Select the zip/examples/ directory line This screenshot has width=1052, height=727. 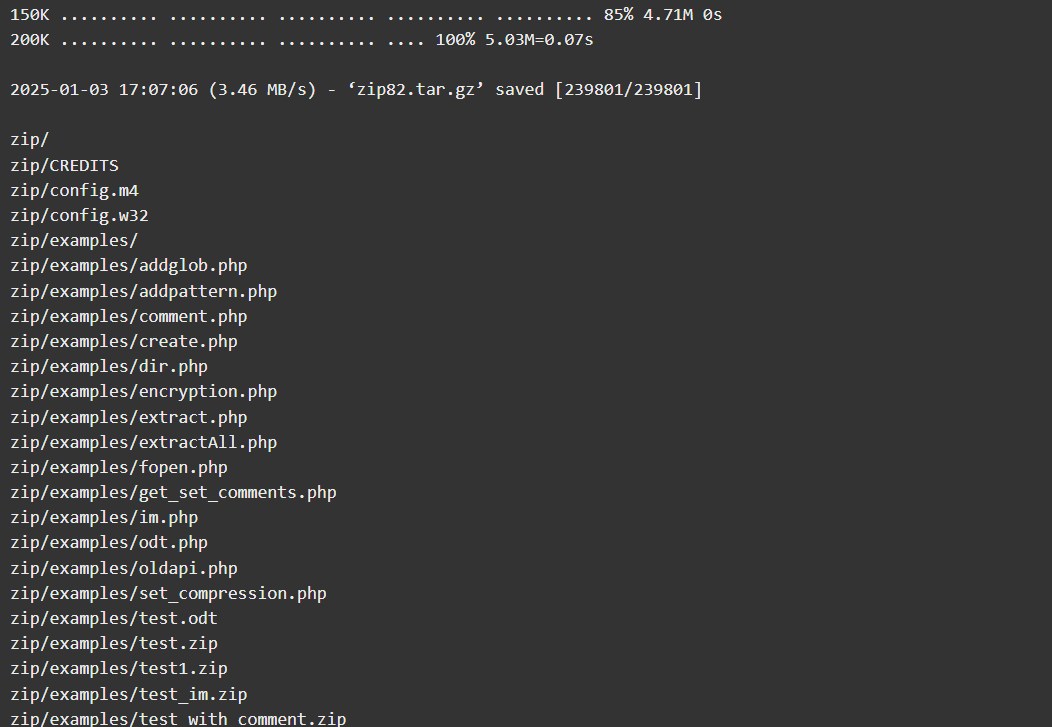(74, 241)
